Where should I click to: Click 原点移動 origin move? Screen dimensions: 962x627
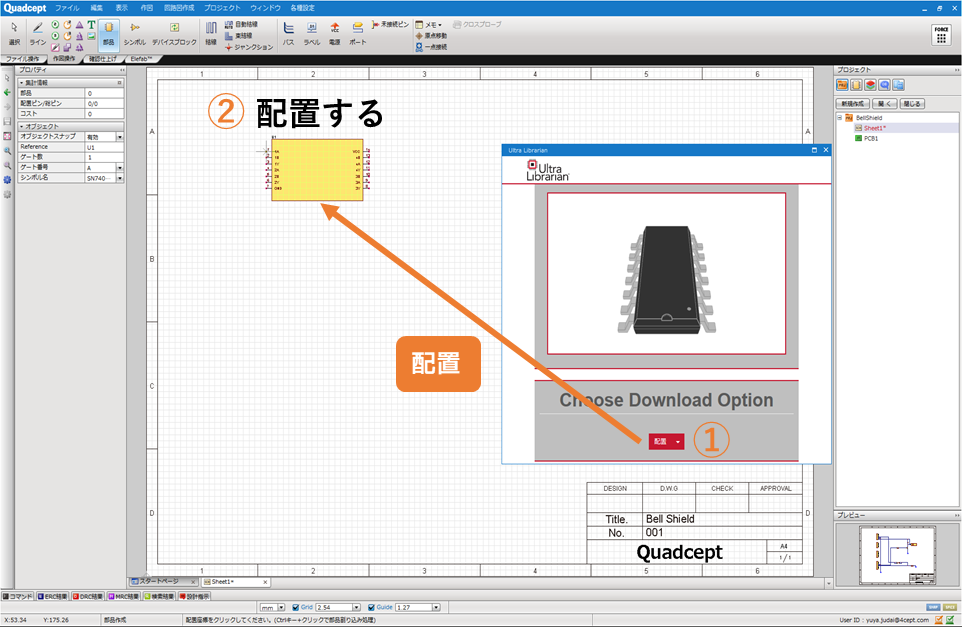(431, 36)
